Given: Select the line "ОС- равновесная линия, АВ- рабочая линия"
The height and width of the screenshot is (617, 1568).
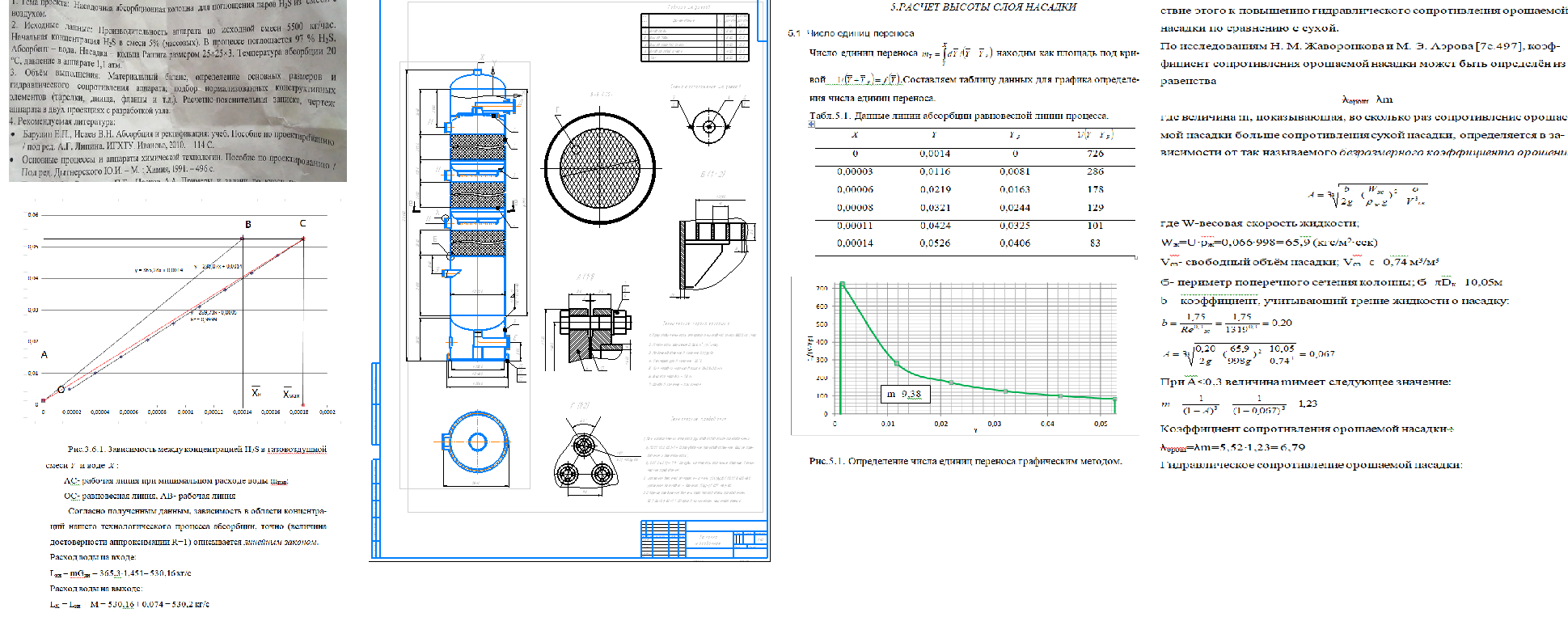Looking at the screenshot, I should pos(150,496).
